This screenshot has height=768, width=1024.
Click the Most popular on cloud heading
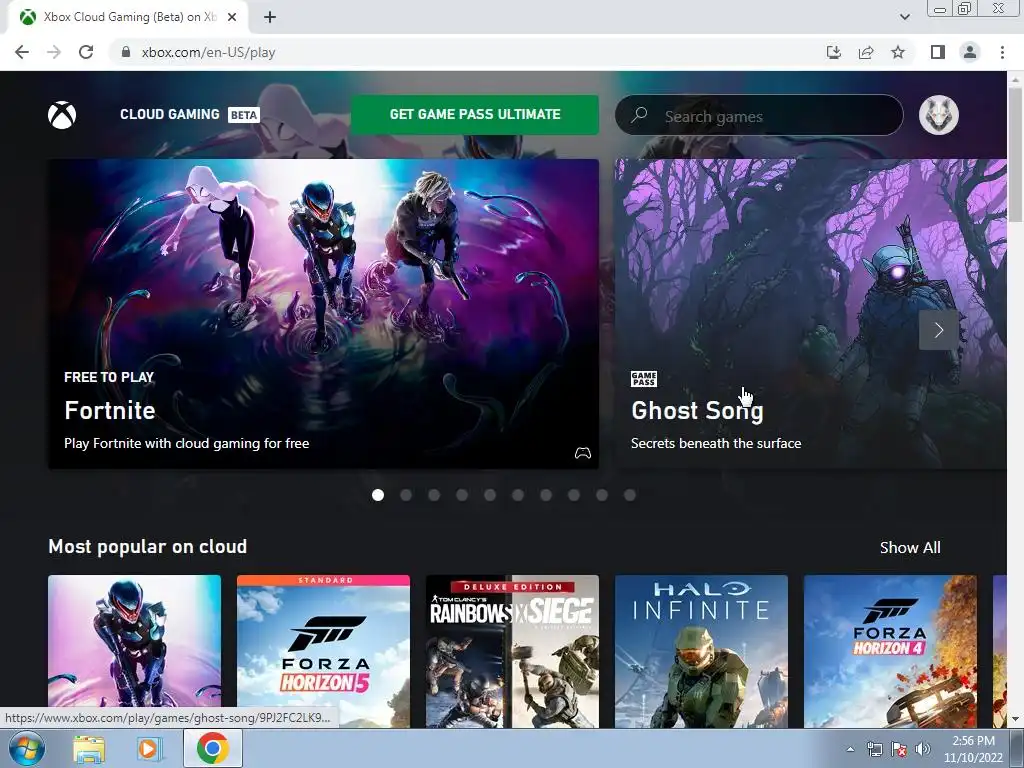[x=148, y=547]
